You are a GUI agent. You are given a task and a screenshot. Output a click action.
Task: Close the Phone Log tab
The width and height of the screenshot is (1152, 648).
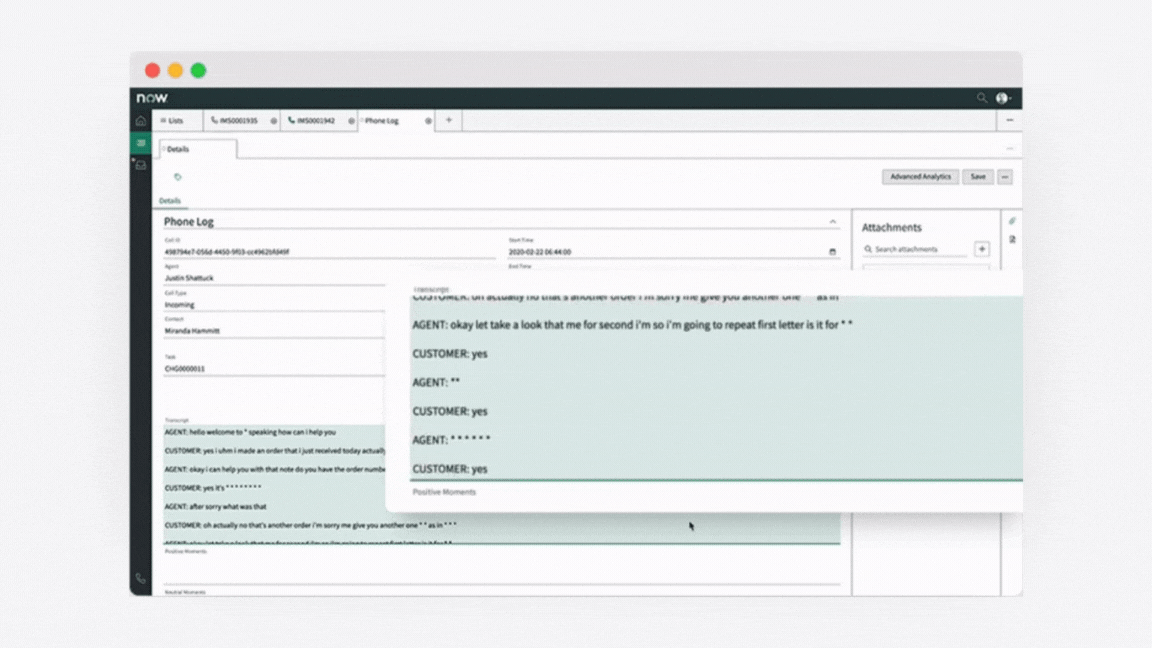(428, 120)
